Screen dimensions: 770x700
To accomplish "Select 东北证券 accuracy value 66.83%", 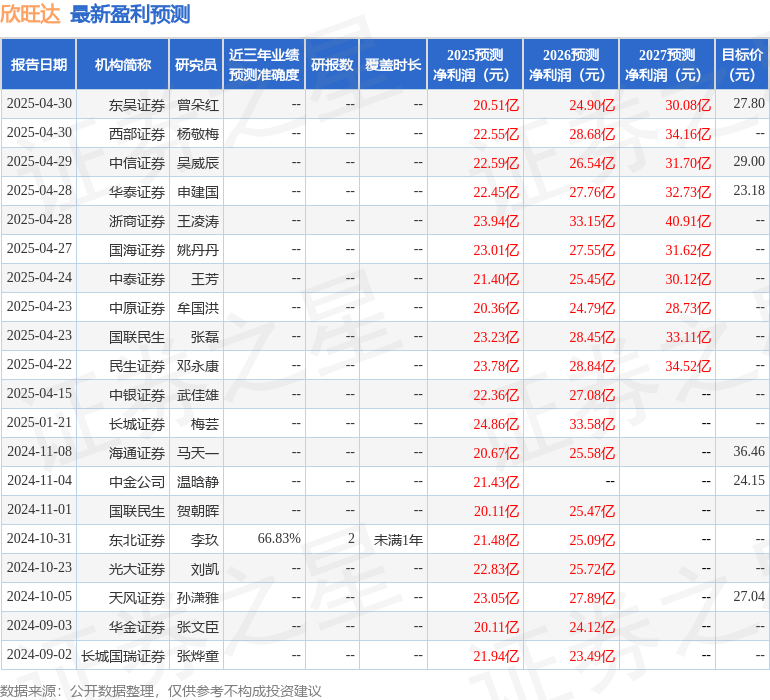I will click(x=279, y=539).
